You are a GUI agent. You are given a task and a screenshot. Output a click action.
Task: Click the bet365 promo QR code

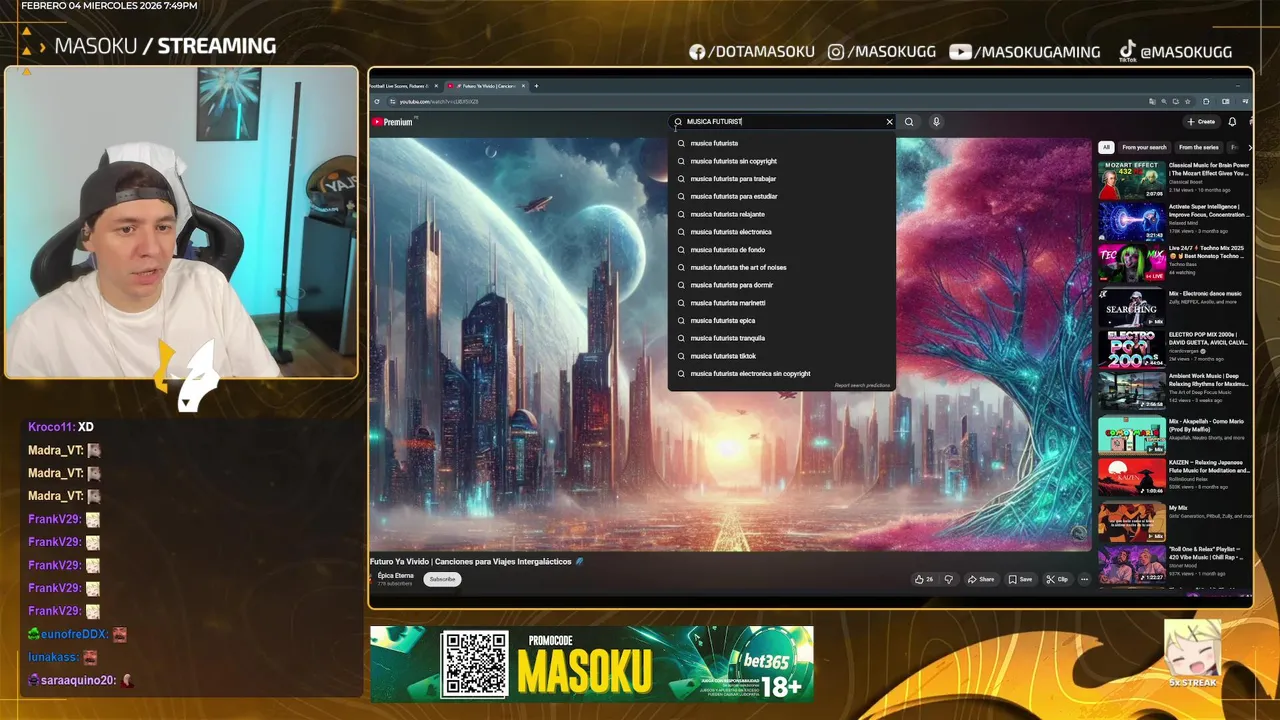476,664
